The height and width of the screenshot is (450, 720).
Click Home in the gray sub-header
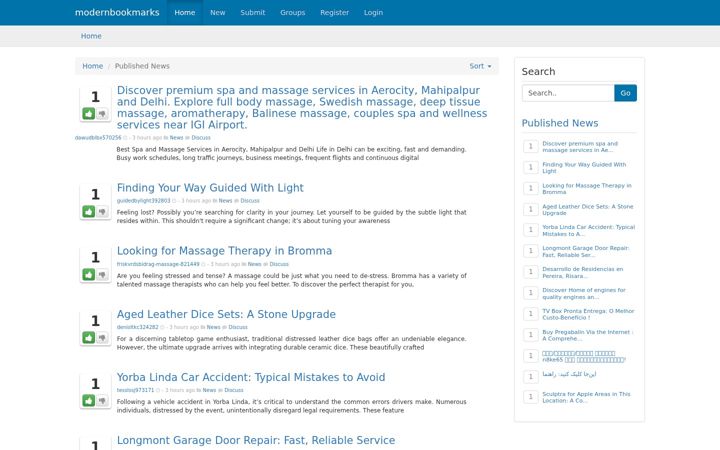[x=91, y=36]
